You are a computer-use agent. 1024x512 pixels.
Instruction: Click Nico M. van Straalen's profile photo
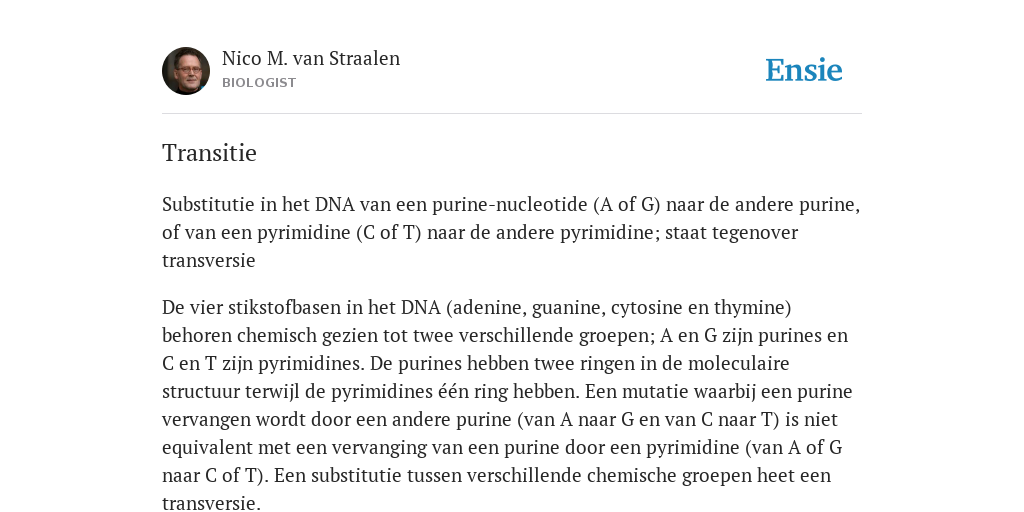(186, 71)
